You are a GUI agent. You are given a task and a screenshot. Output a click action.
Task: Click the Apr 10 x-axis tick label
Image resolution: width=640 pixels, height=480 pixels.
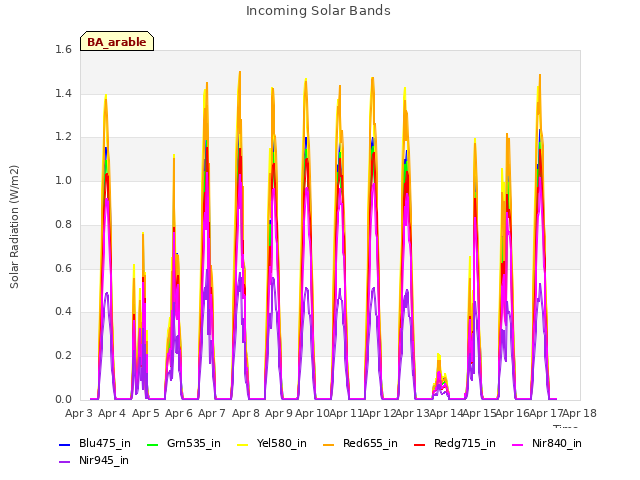pos(312,413)
